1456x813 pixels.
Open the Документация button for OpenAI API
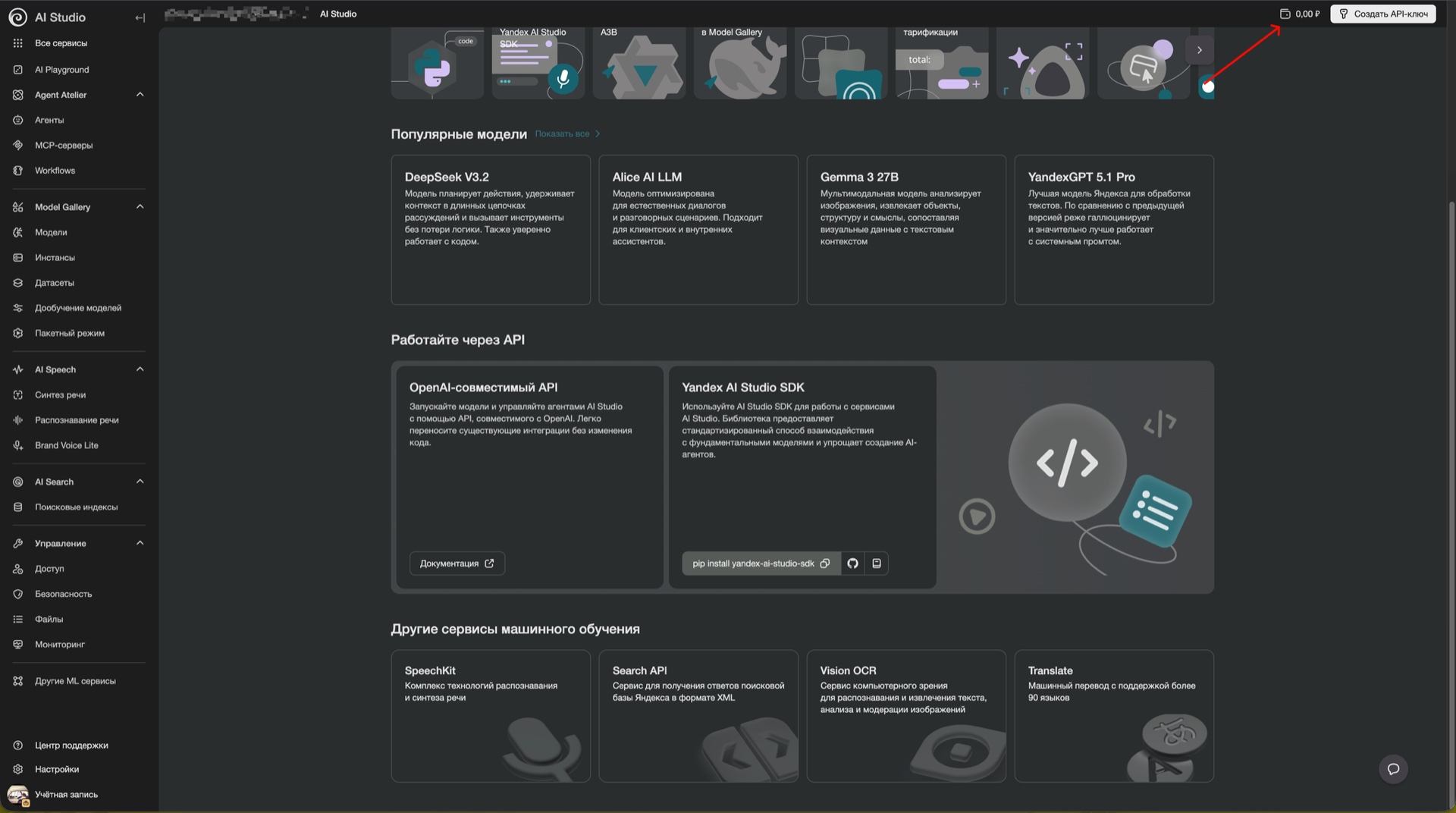pyautogui.click(x=457, y=563)
